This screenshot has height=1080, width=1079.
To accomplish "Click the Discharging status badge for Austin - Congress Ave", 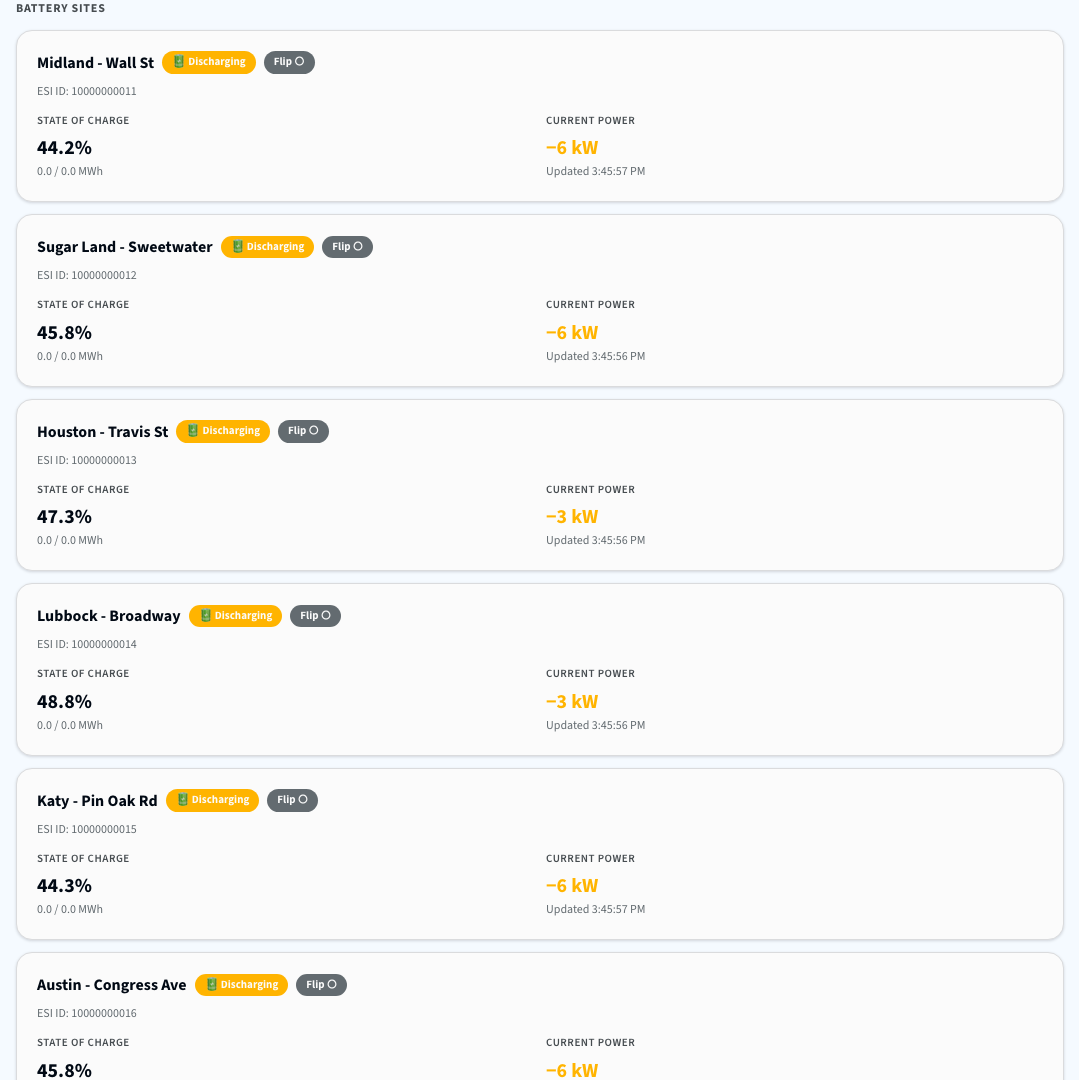I will pyautogui.click(x=241, y=985).
